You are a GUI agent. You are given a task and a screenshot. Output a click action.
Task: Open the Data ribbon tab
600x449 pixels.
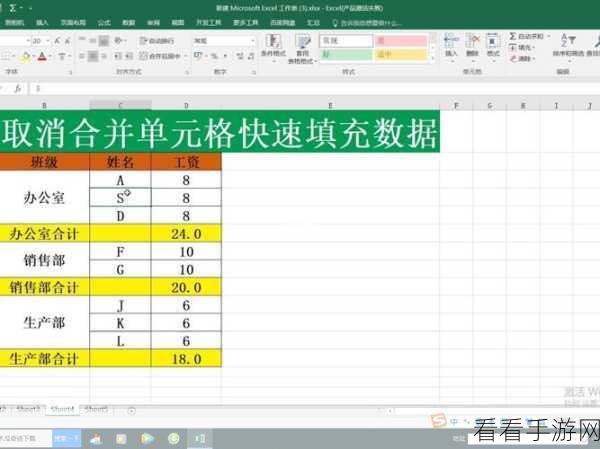[x=129, y=23]
